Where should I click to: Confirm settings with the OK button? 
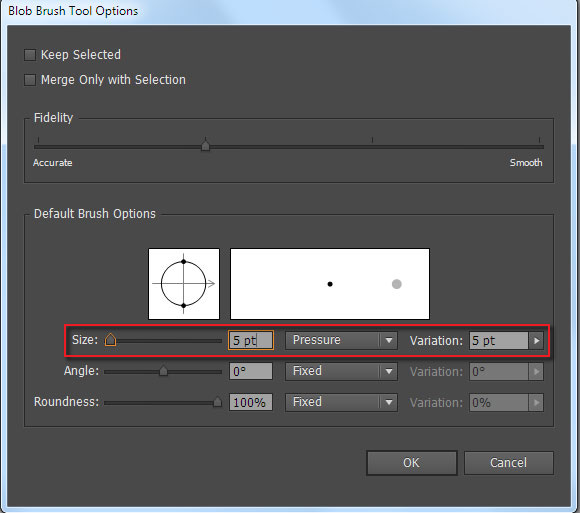coord(412,463)
